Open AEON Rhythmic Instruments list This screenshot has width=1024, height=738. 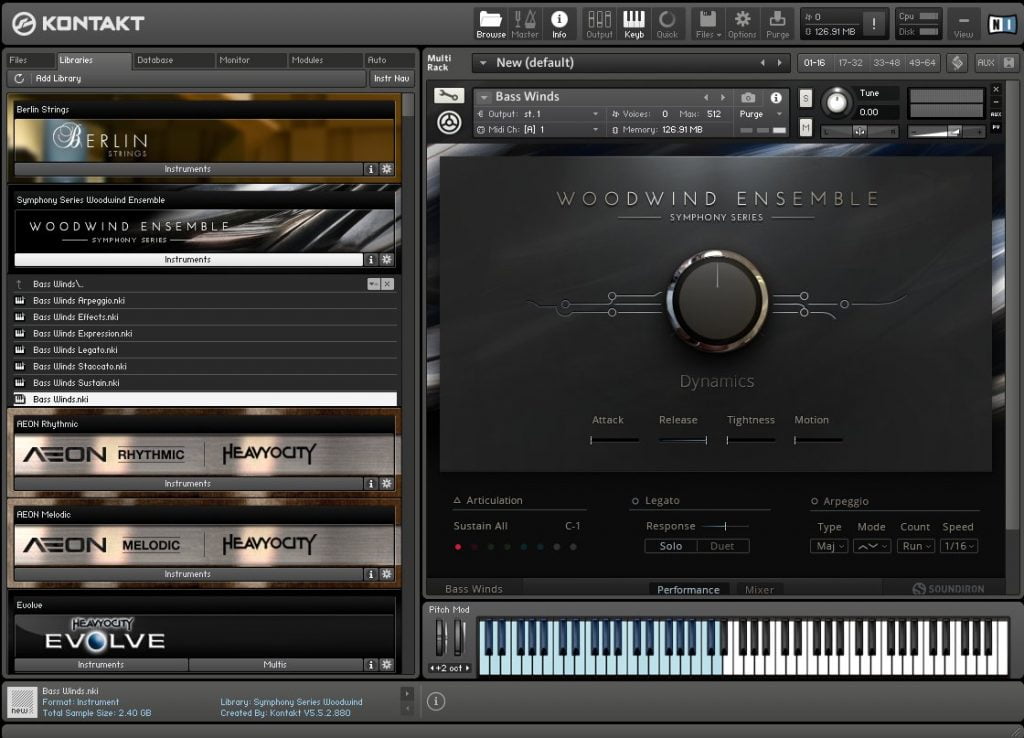188,484
